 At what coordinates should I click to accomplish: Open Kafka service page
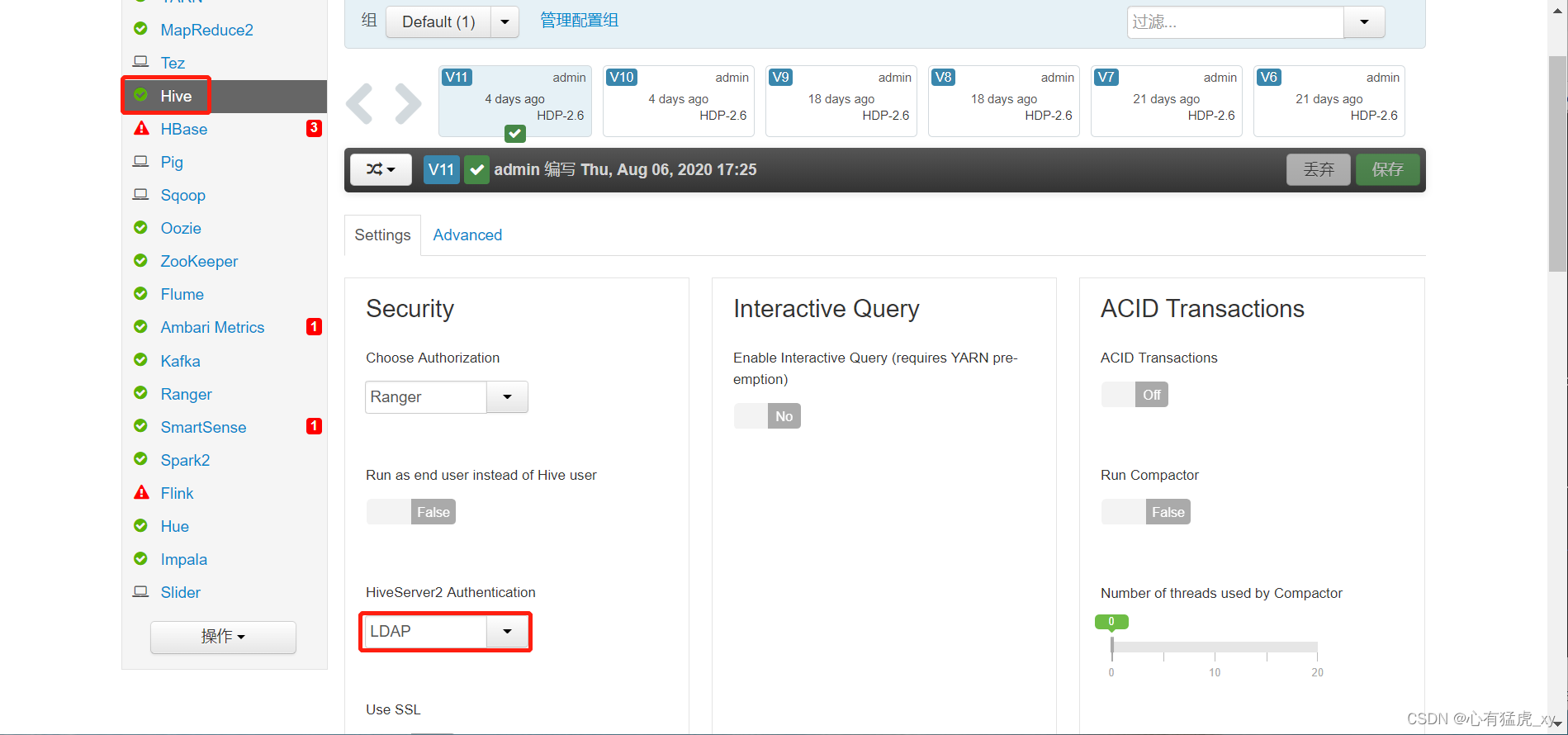click(181, 361)
